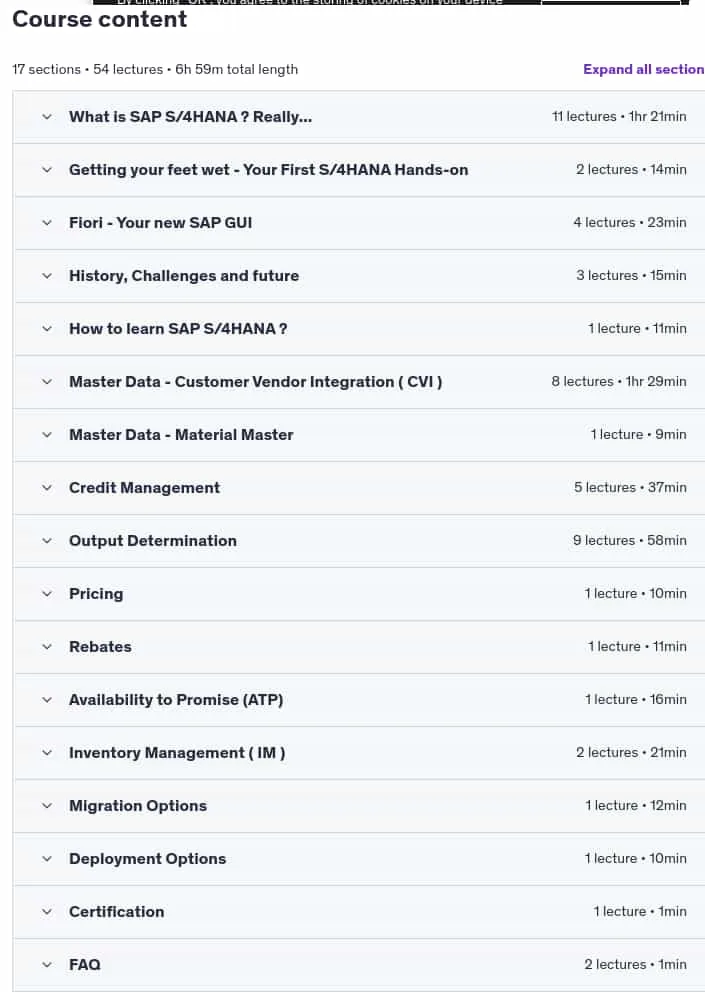This screenshot has width=705, height=992.
Task: Click chevron beside 'Availability to Promise (ATP)'
Action: [47, 700]
